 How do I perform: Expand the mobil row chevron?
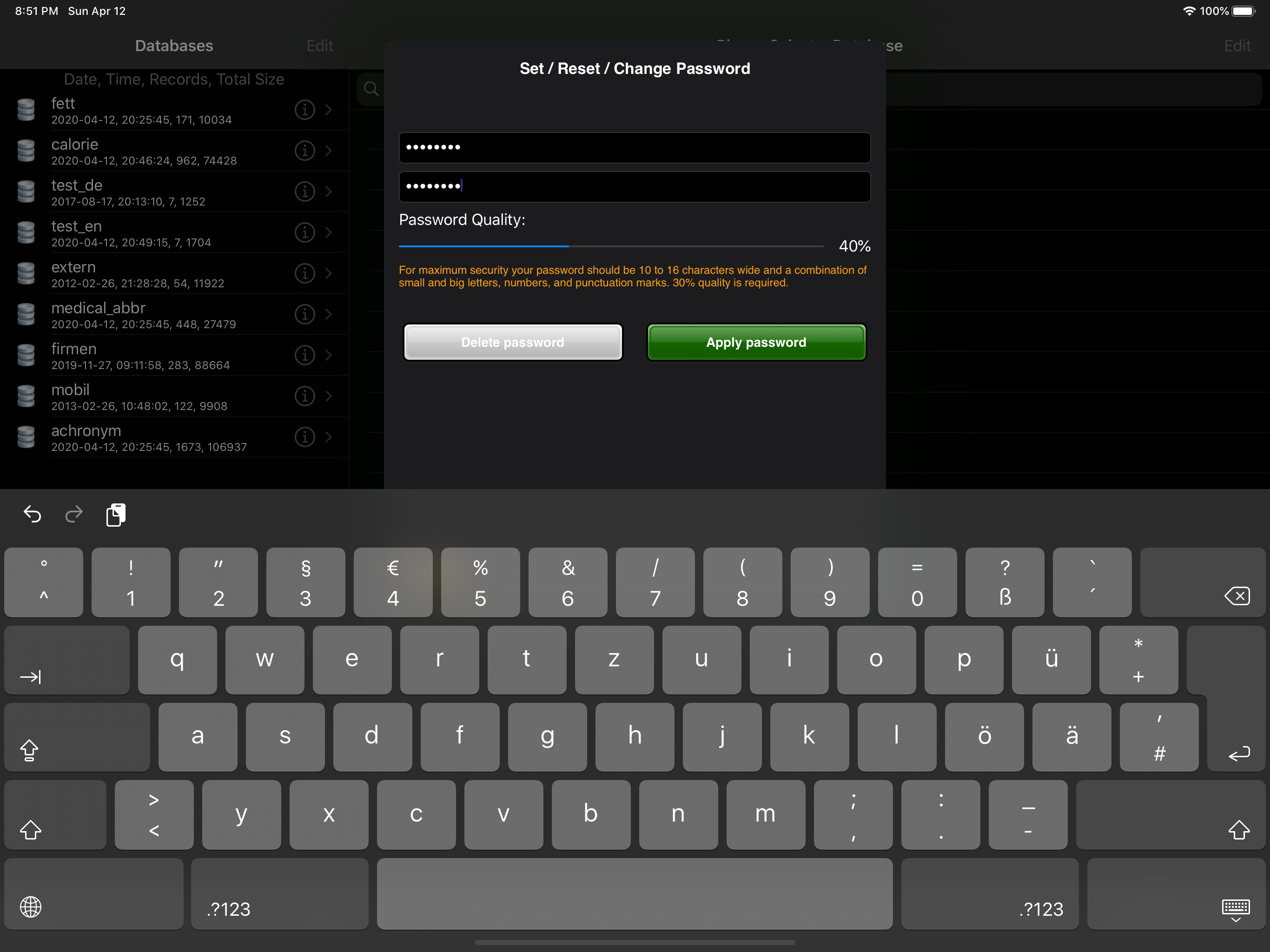click(x=328, y=396)
